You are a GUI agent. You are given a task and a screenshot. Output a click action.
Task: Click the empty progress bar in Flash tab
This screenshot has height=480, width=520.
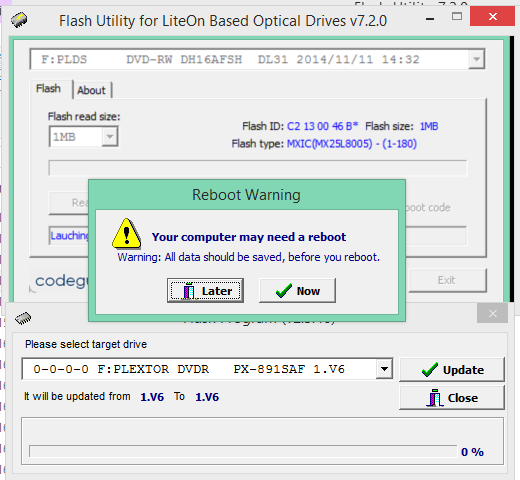[x=258, y=167]
